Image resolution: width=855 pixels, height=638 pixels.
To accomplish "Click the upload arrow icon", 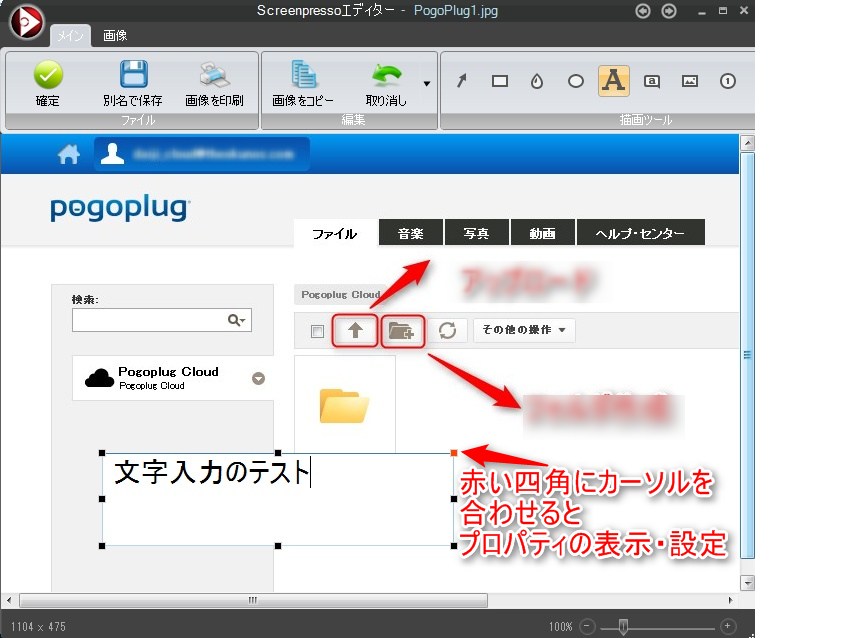I will 355,330.
